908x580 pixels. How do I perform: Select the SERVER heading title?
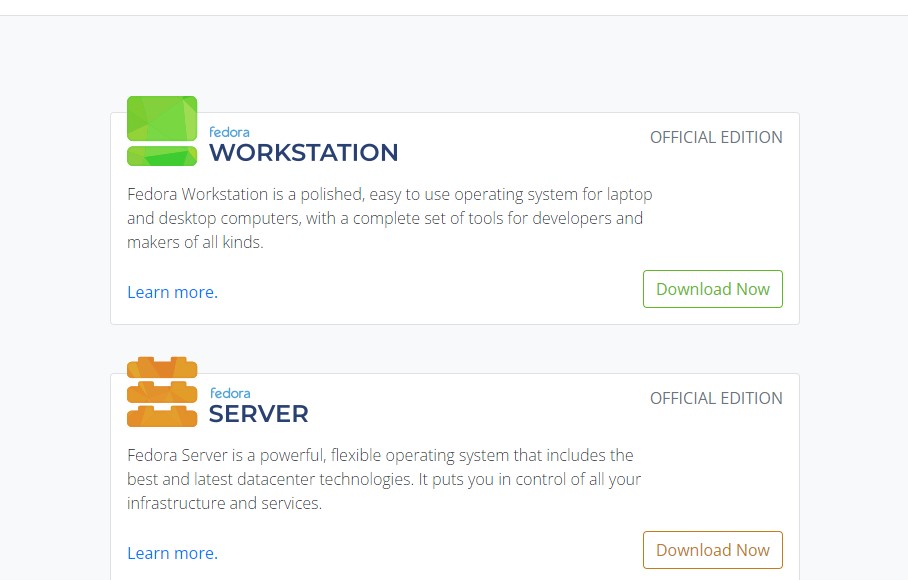[x=258, y=414]
